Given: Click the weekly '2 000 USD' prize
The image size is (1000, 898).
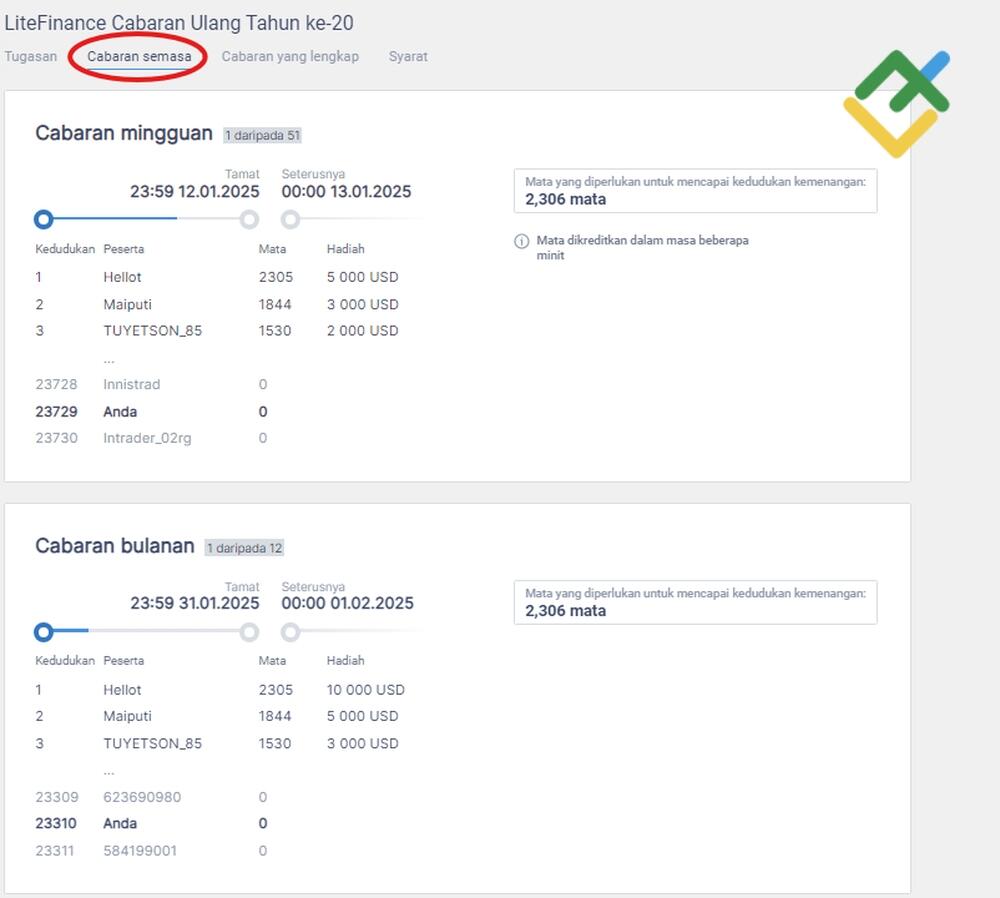Looking at the screenshot, I should click(x=362, y=330).
